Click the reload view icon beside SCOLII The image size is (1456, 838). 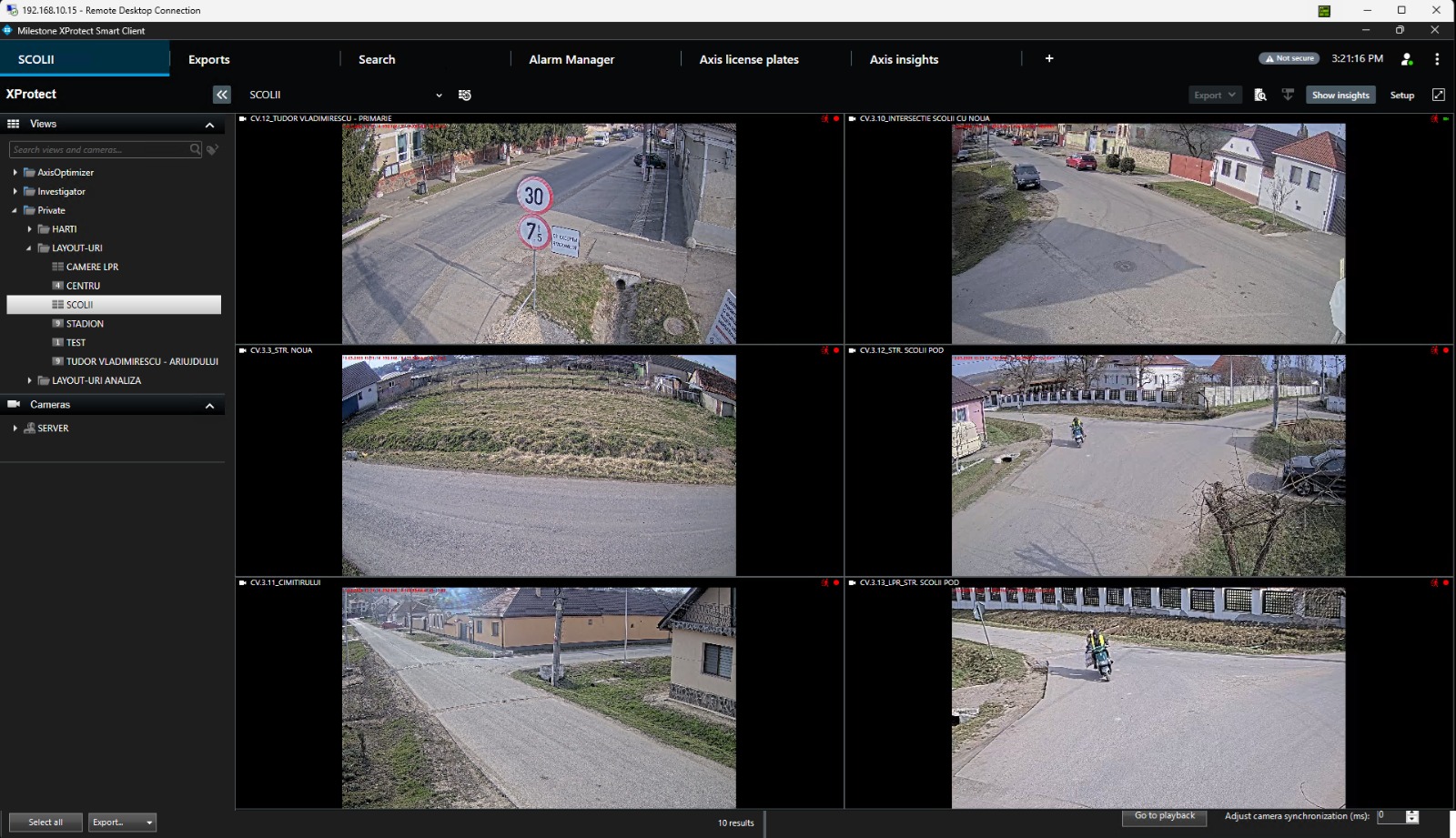[x=465, y=96]
